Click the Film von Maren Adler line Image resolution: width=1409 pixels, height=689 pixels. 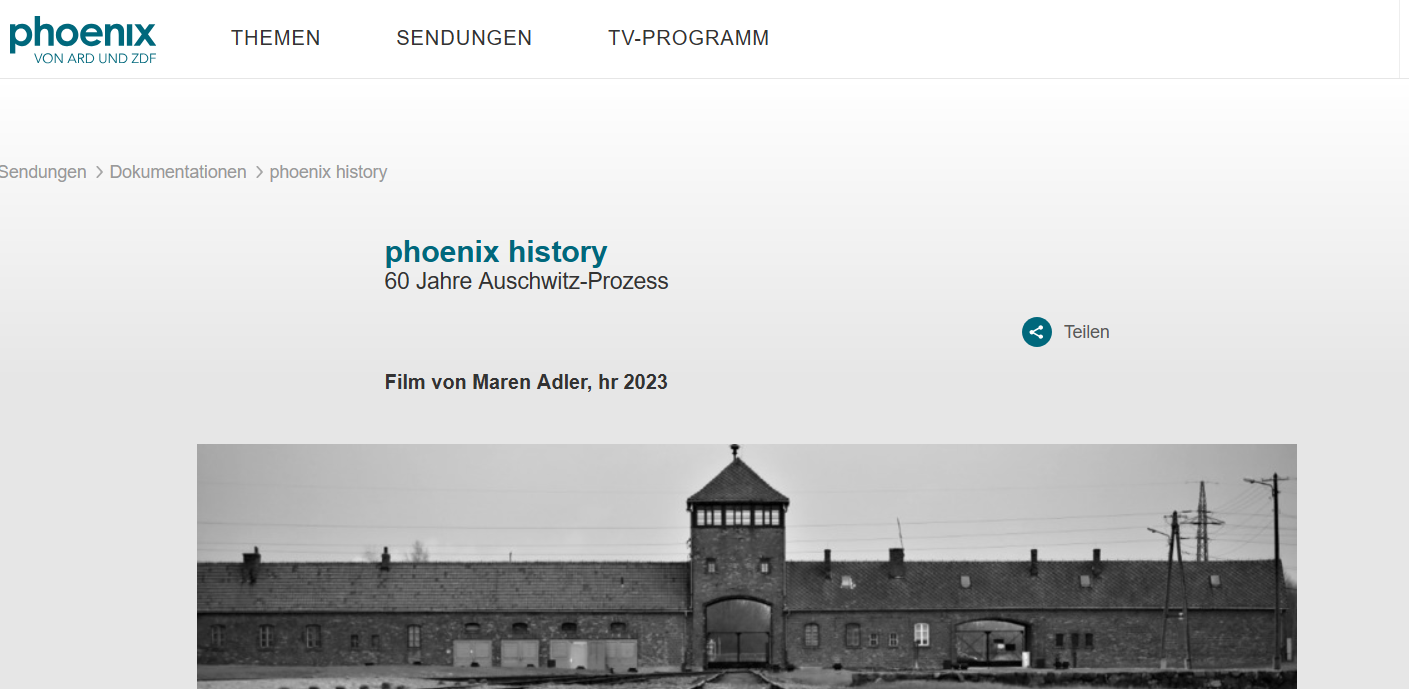click(526, 382)
